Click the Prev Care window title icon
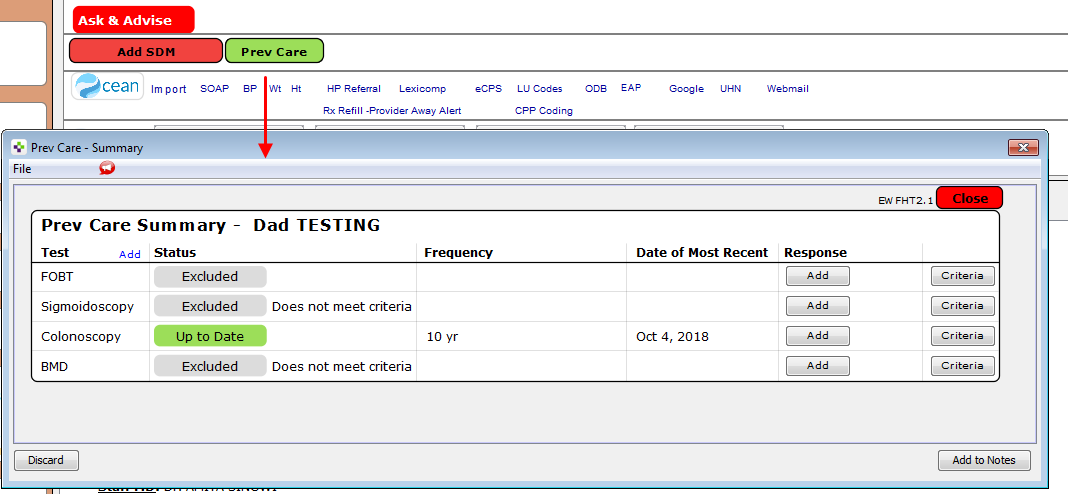This screenshot has width=1068, height=494. click(19, 147)
